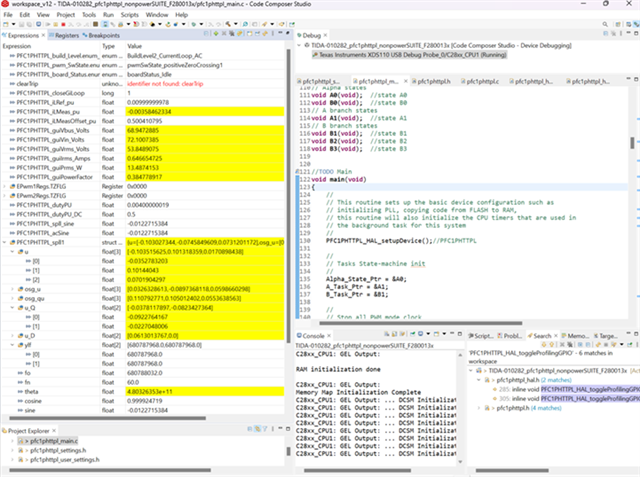Screen dimensions: 640x477
Task: Collapse the PFC1PHTTPL_spll1 struct
Action: pos(5,243)
